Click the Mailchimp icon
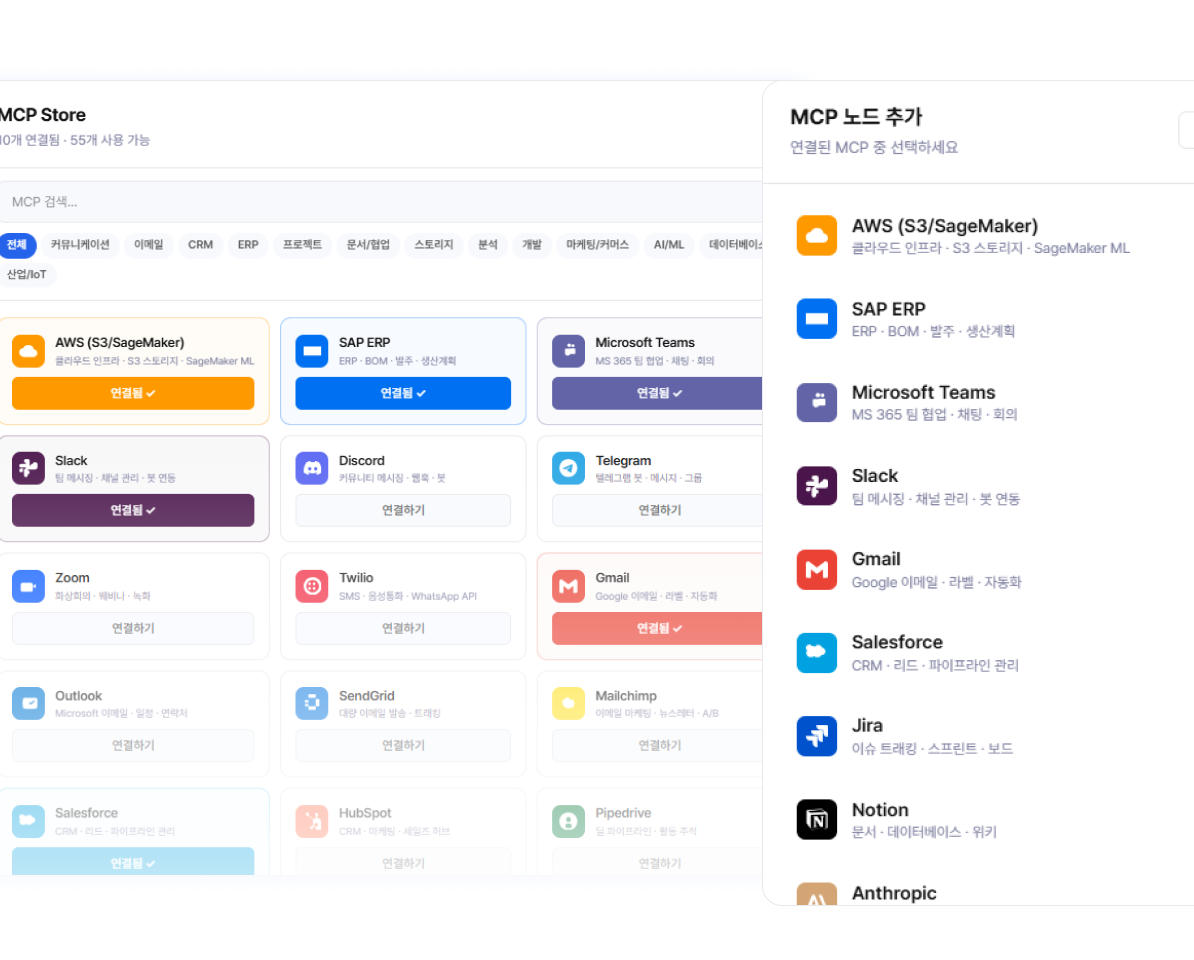 pos(568,703)
